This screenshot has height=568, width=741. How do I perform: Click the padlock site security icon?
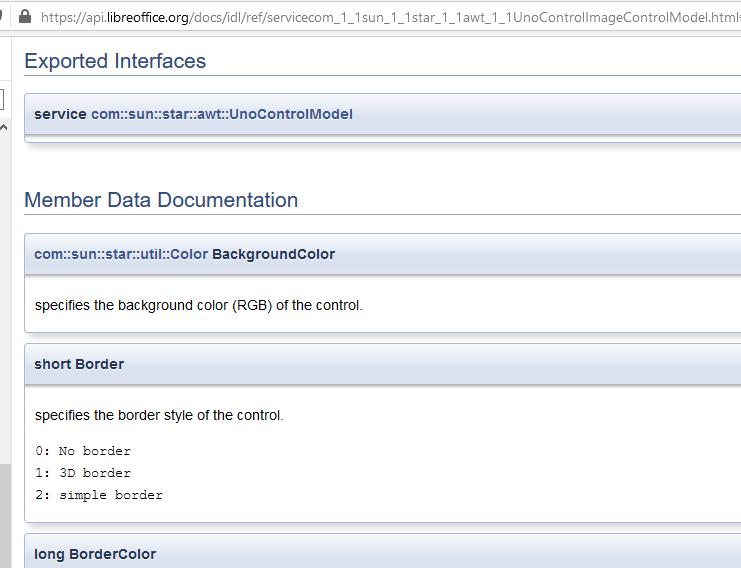[x=25, y=17]
